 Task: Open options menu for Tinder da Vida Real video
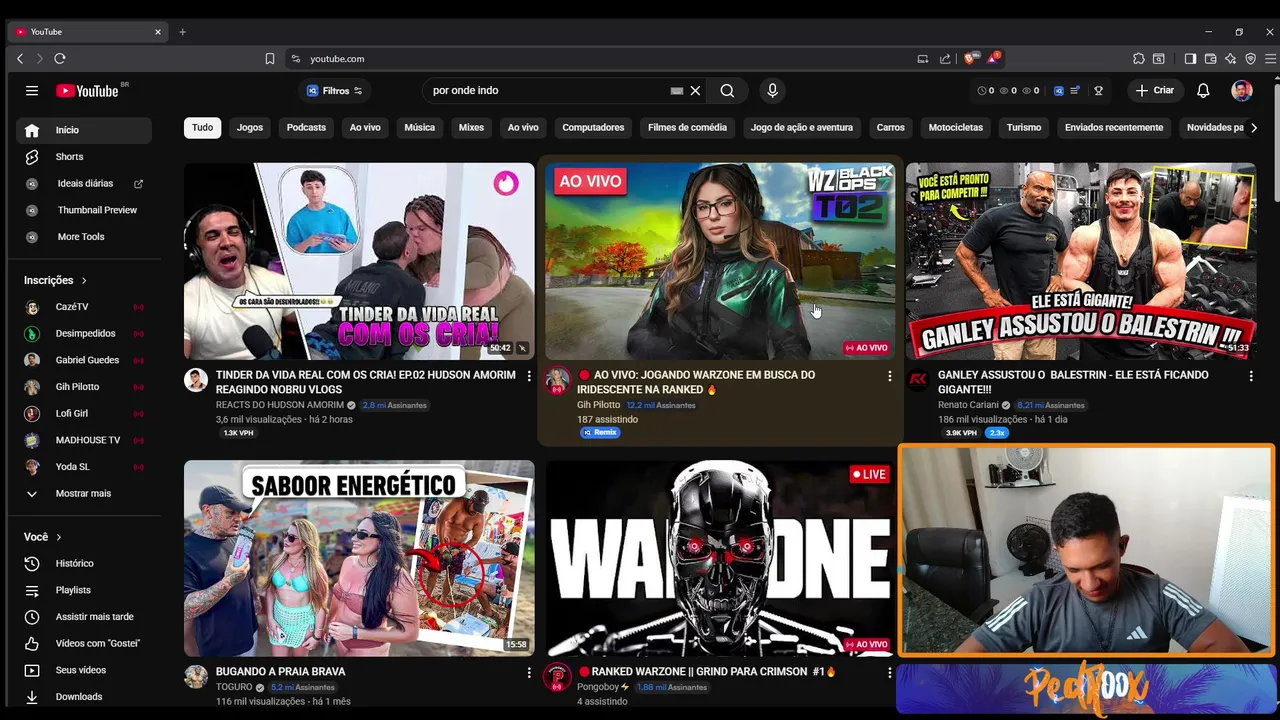(x=529, y=376)
